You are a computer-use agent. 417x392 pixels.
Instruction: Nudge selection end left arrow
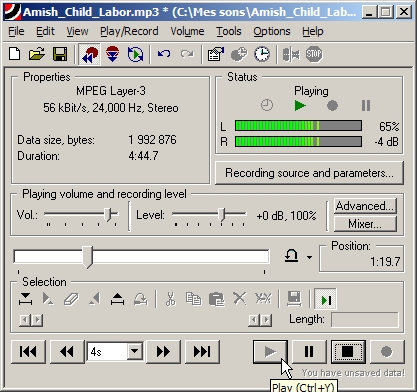pyautogui.click(x=254, y=320)
